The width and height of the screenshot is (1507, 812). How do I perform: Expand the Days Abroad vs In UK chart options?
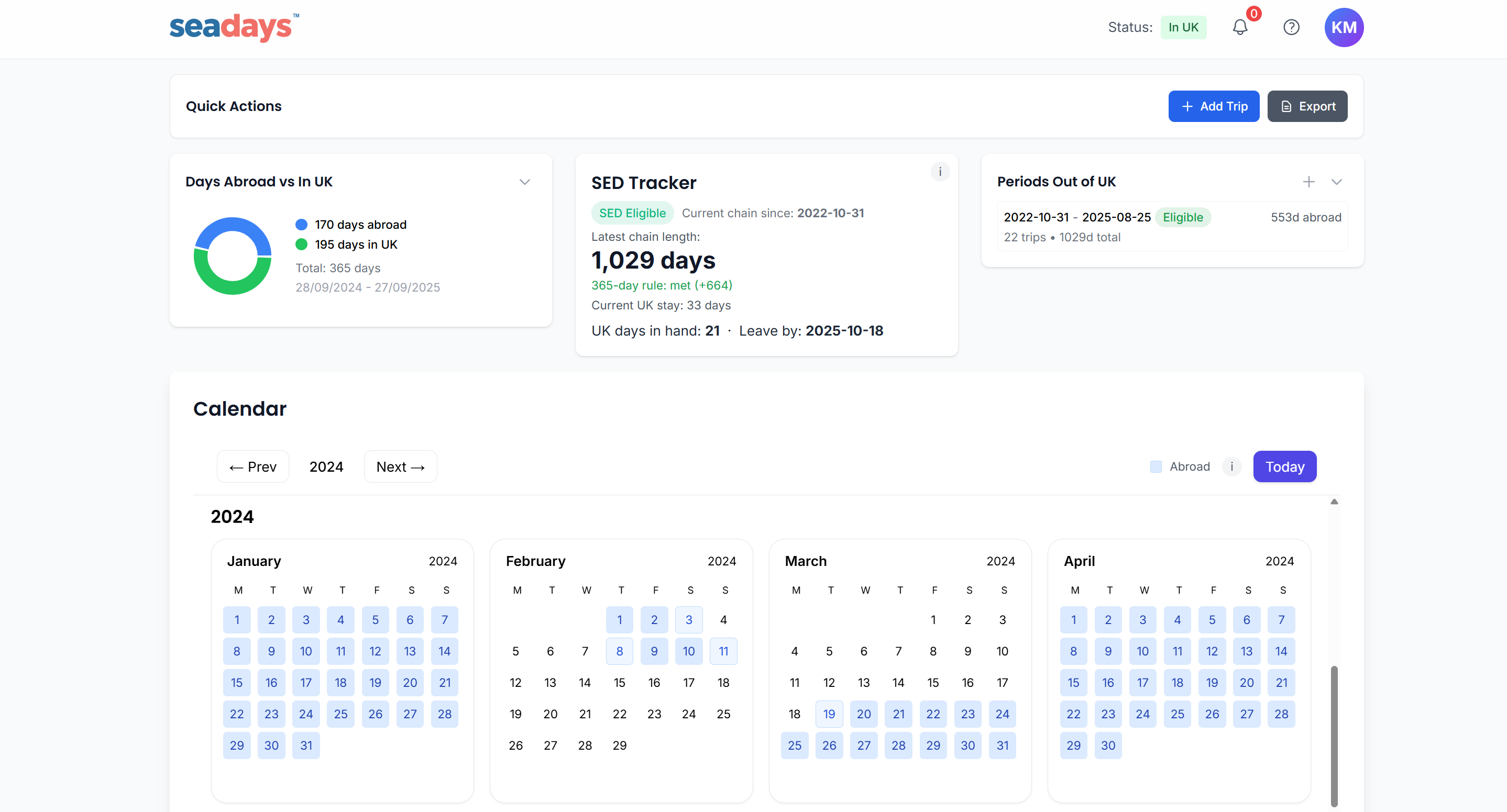[x=525, y=182]
